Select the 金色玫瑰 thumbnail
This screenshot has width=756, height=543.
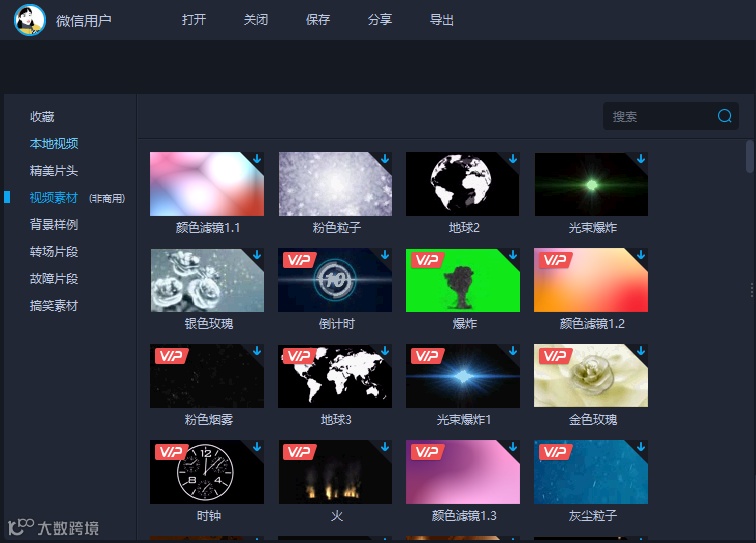[591, 376]
